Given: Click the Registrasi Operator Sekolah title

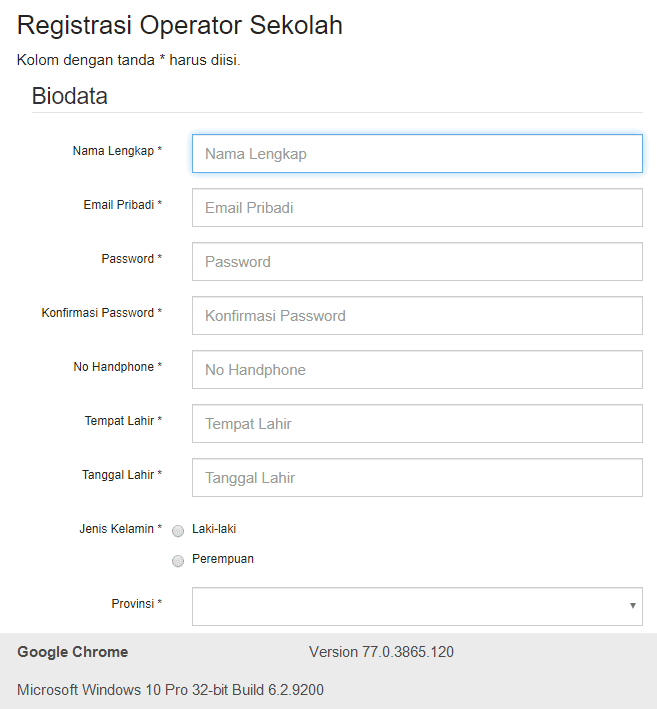Looking at the screenshot, I should (180, 25).
